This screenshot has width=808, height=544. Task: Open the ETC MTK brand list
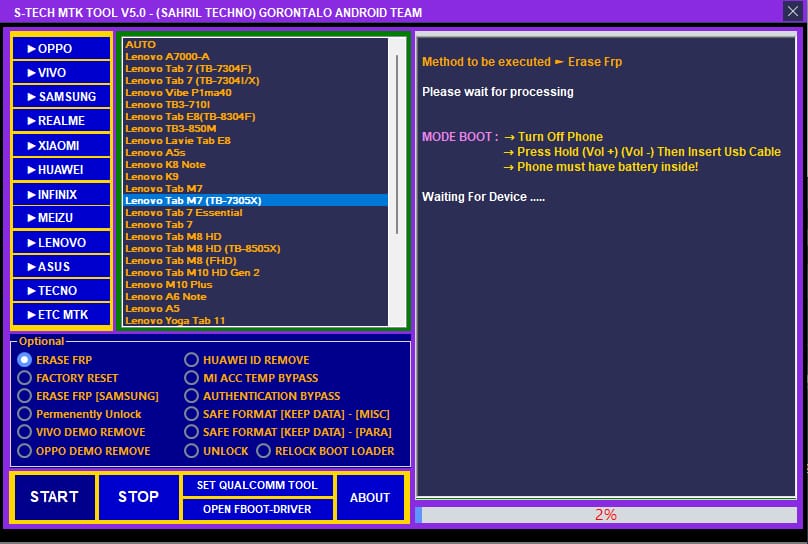point(61,314)
